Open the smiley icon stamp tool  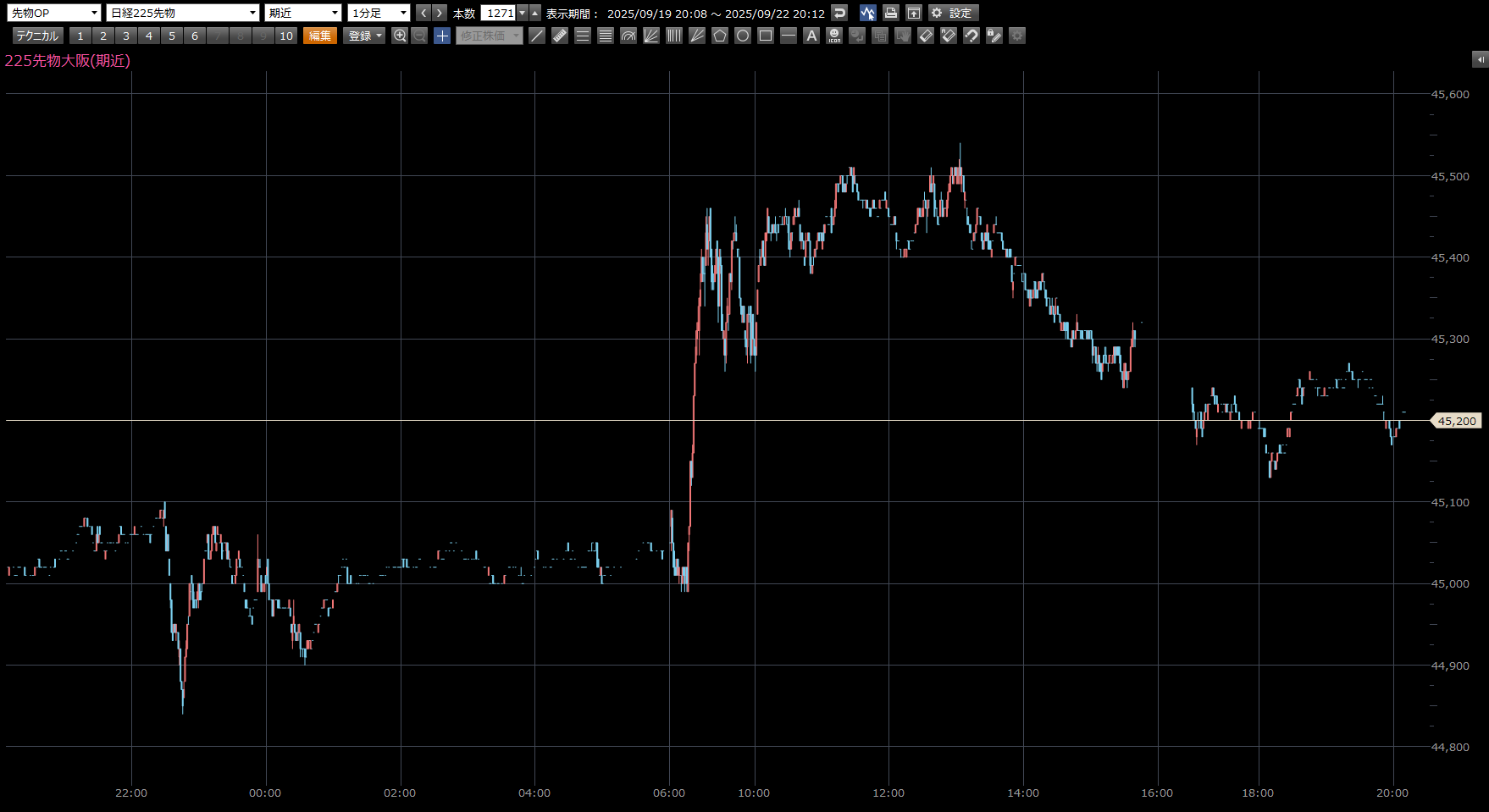tap(834, 36)
